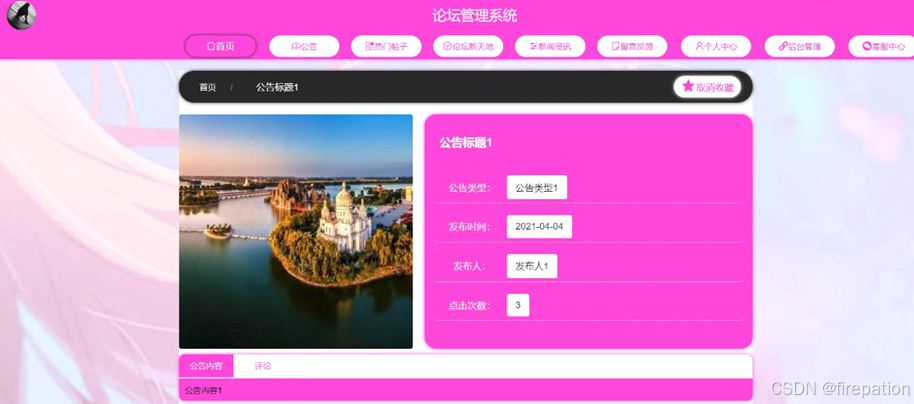This screenshot has width=914, height=404.
Task: Open the 首页 home navigation item
Action: coord(221,46)
